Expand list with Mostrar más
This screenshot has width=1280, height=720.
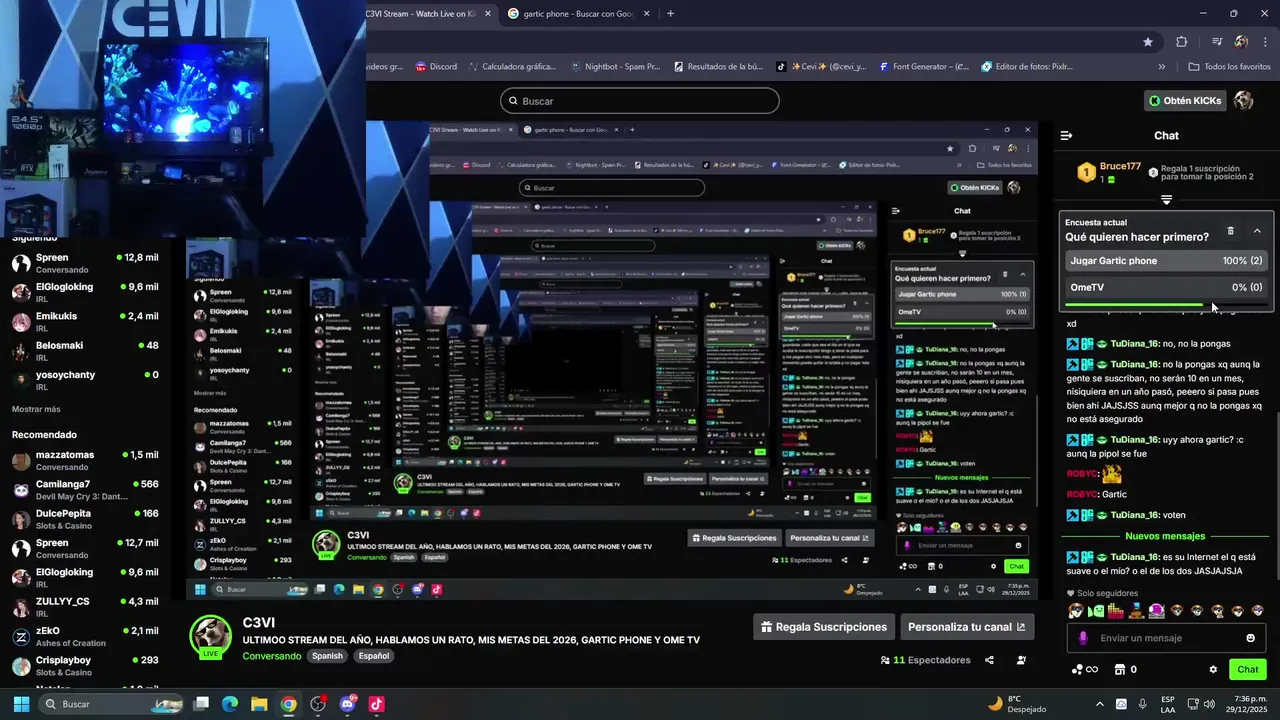click(36, 409)
